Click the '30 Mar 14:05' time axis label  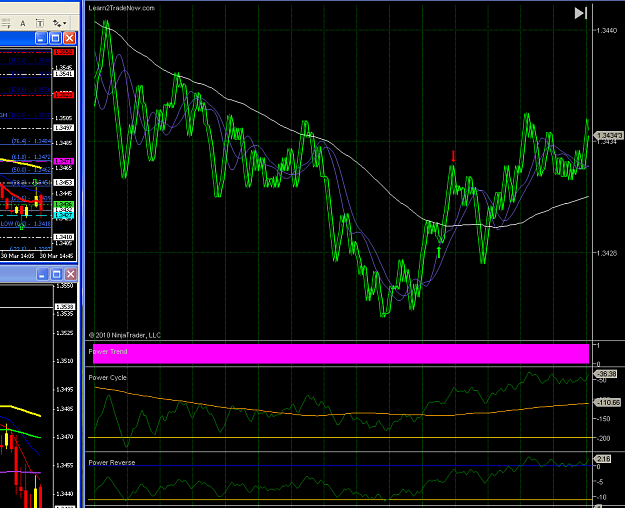(18, 256)
